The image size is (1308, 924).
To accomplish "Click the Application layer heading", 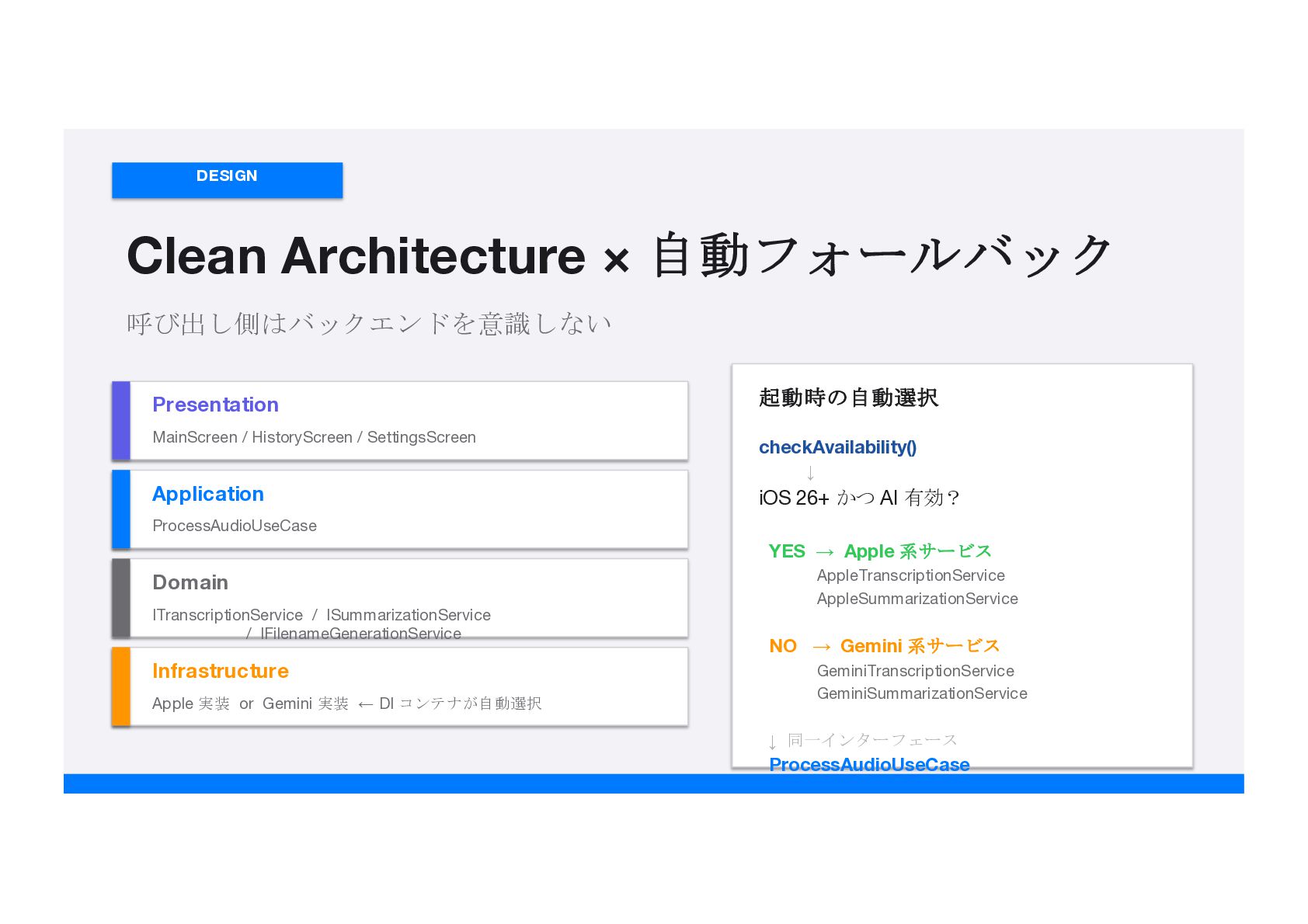I will (208, 494).
